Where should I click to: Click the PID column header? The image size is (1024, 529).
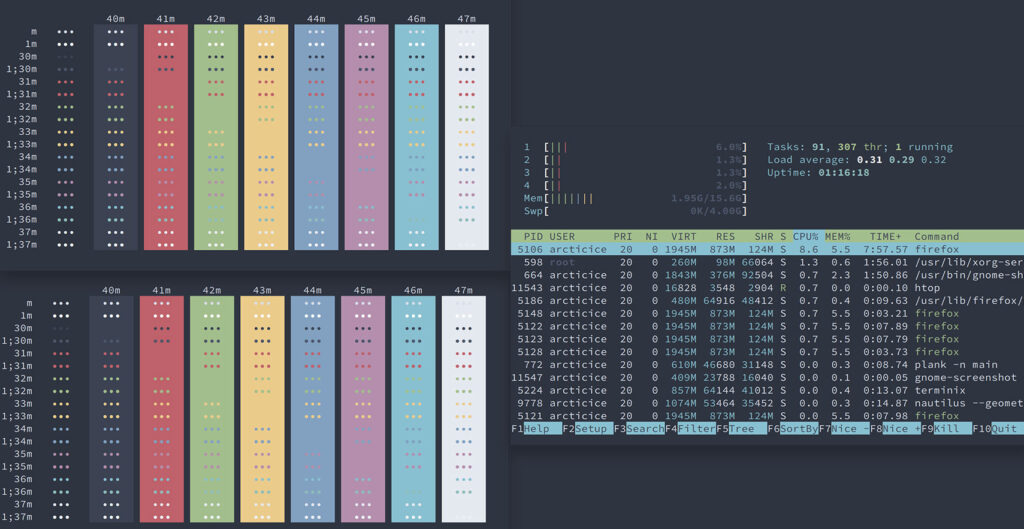[533, 236]
